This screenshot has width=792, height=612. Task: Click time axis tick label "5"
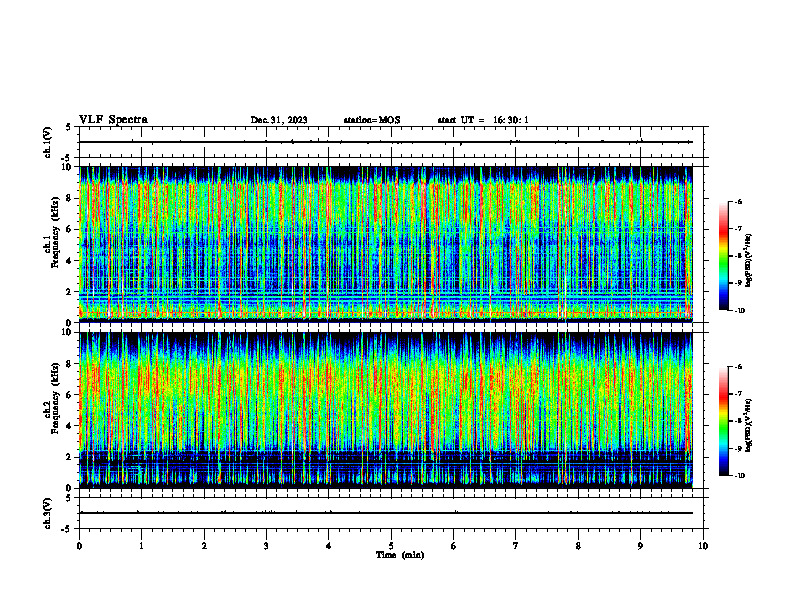pos(391,546)
